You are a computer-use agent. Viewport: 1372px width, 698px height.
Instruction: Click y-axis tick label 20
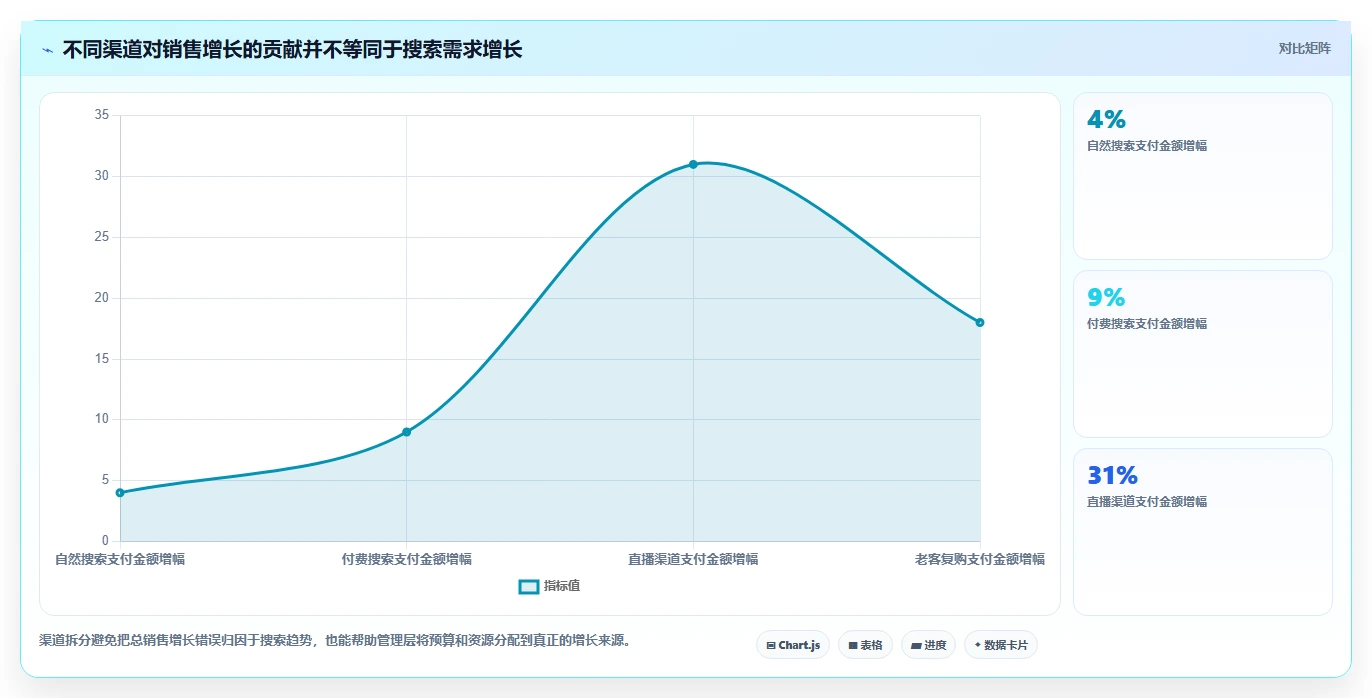pos(101,298)
